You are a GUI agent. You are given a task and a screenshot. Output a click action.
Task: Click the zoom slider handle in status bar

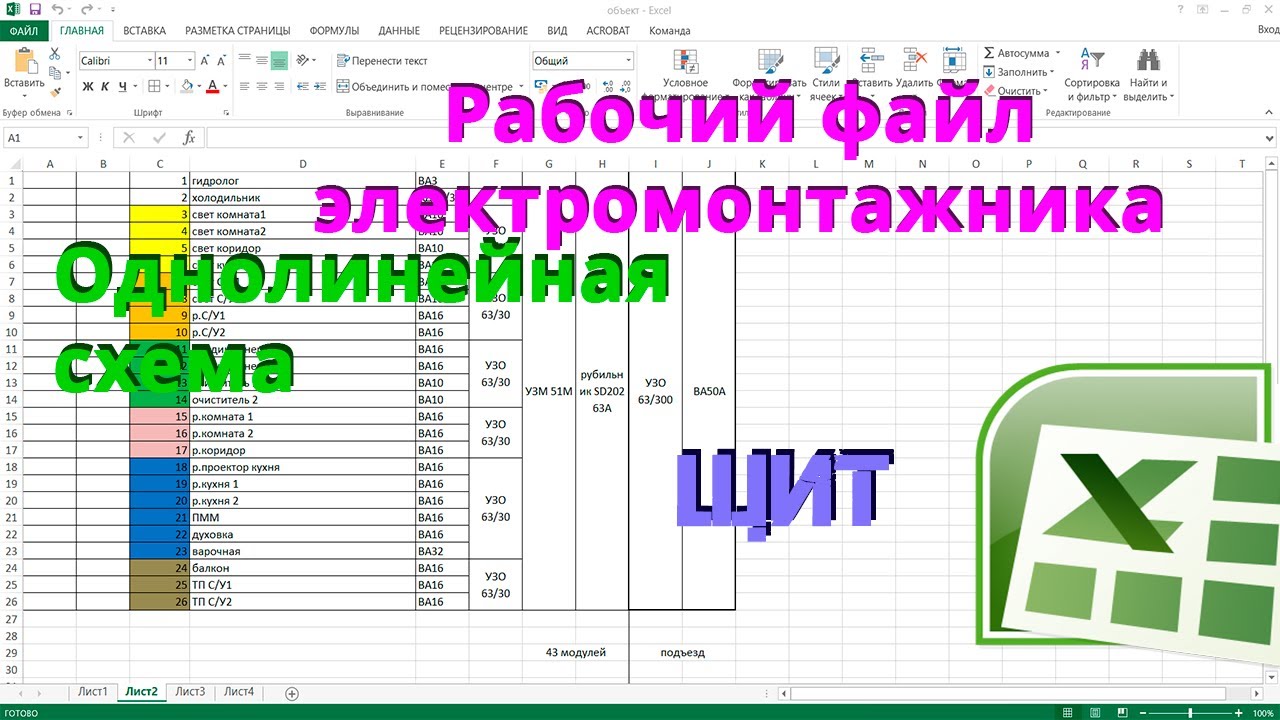point(1189,712)
